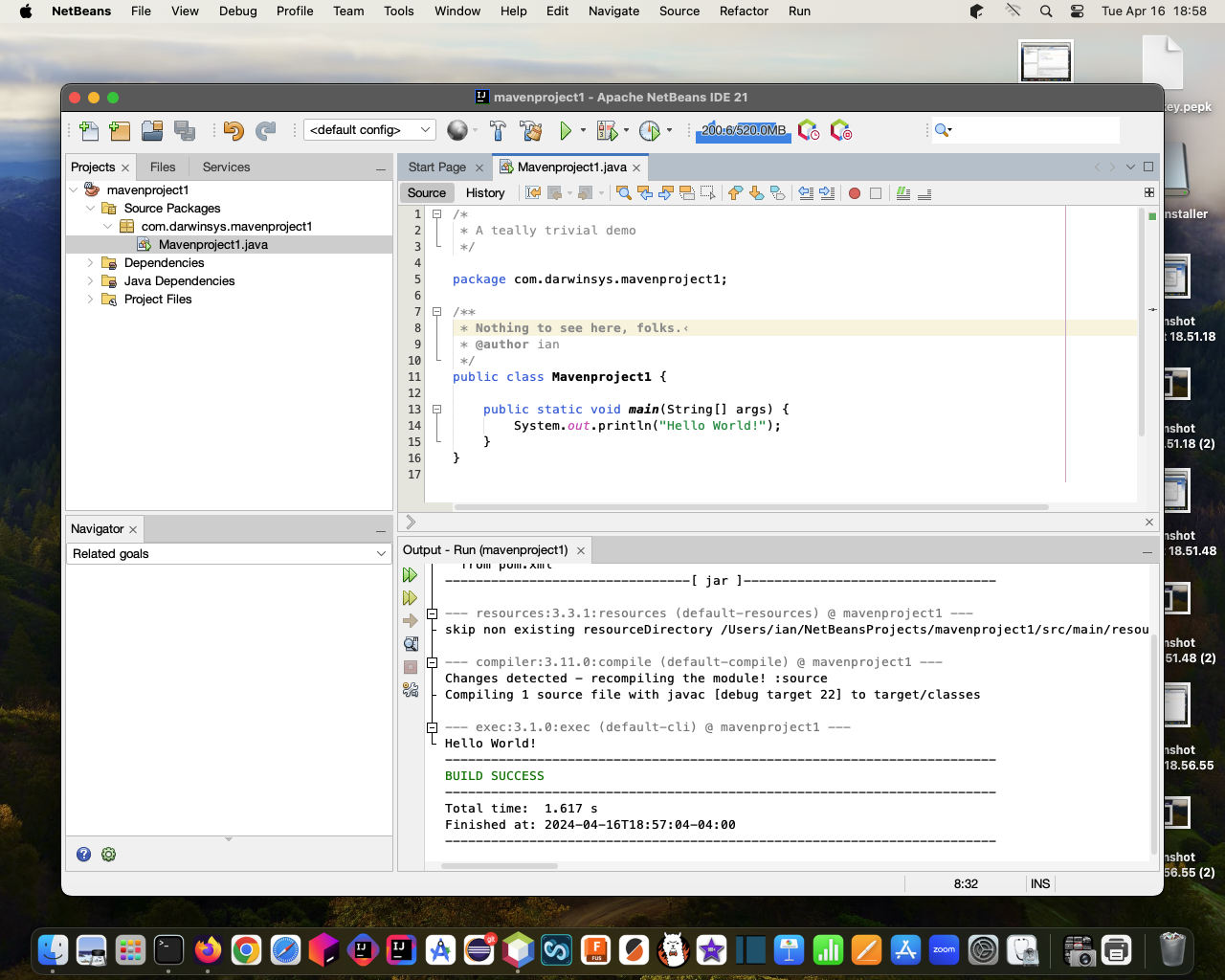Click the Stop Macro Recording square
The height and width of the screenshot is (980, 1225).
tap(876, 193)
